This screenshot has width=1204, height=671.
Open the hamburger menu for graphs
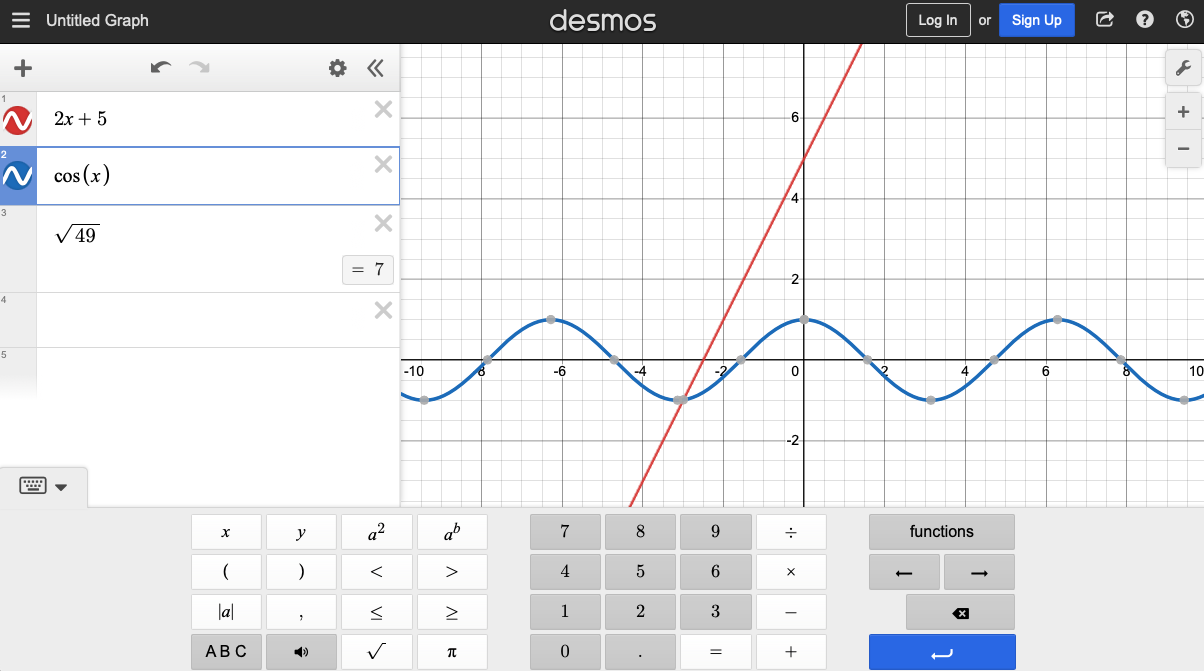(21, 20)
